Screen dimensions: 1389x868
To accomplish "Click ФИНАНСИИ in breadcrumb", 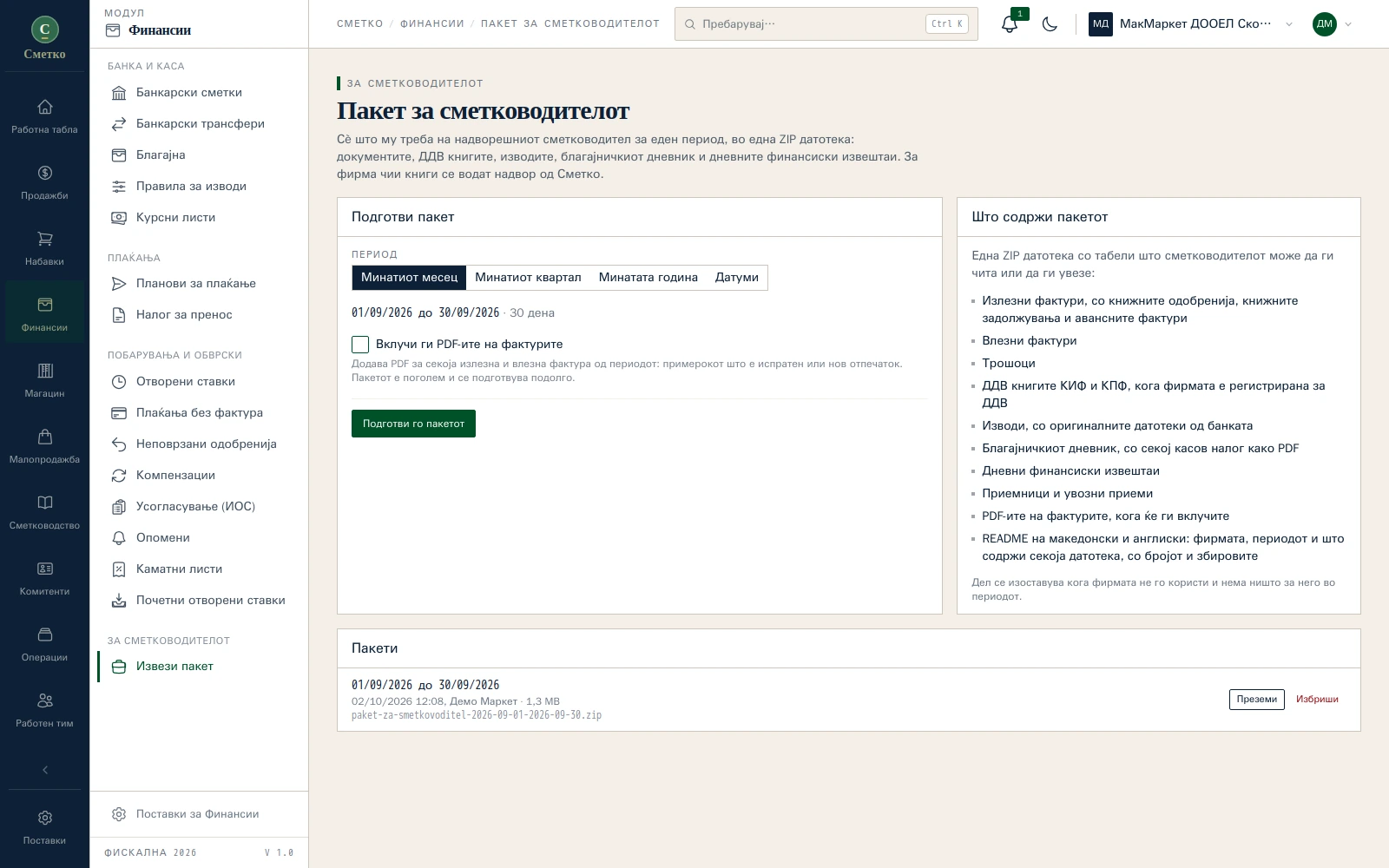I will [431, 24].
